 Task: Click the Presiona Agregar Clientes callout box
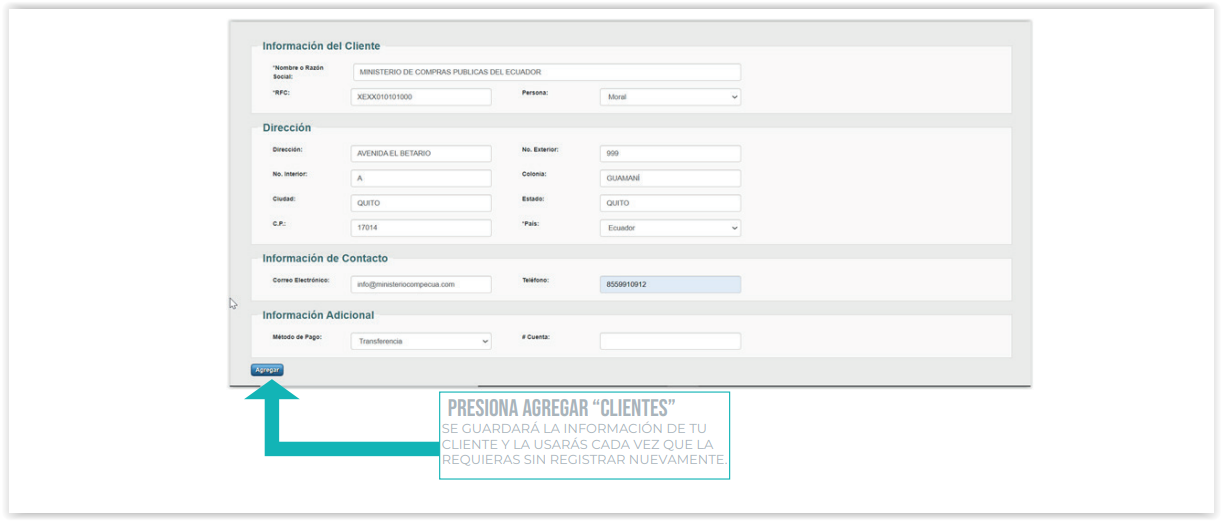click(584, 435)
